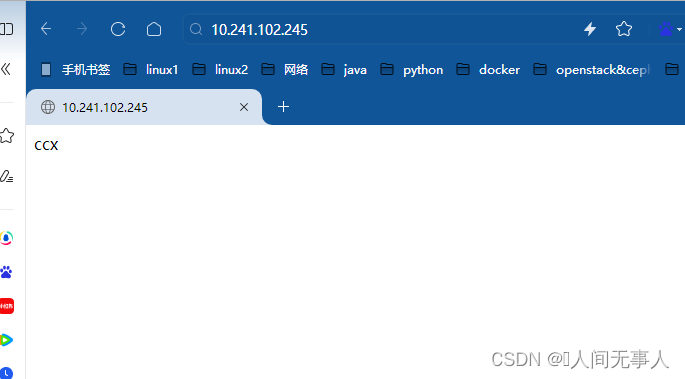Collapse the sidebar with the double chevron
This screenshot has width=685, height=379.
tap(6, 69)
